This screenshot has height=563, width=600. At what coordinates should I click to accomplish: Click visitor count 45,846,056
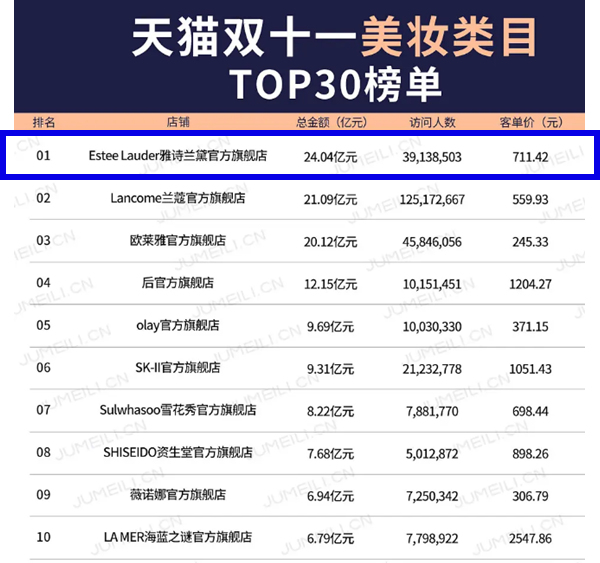432,242
